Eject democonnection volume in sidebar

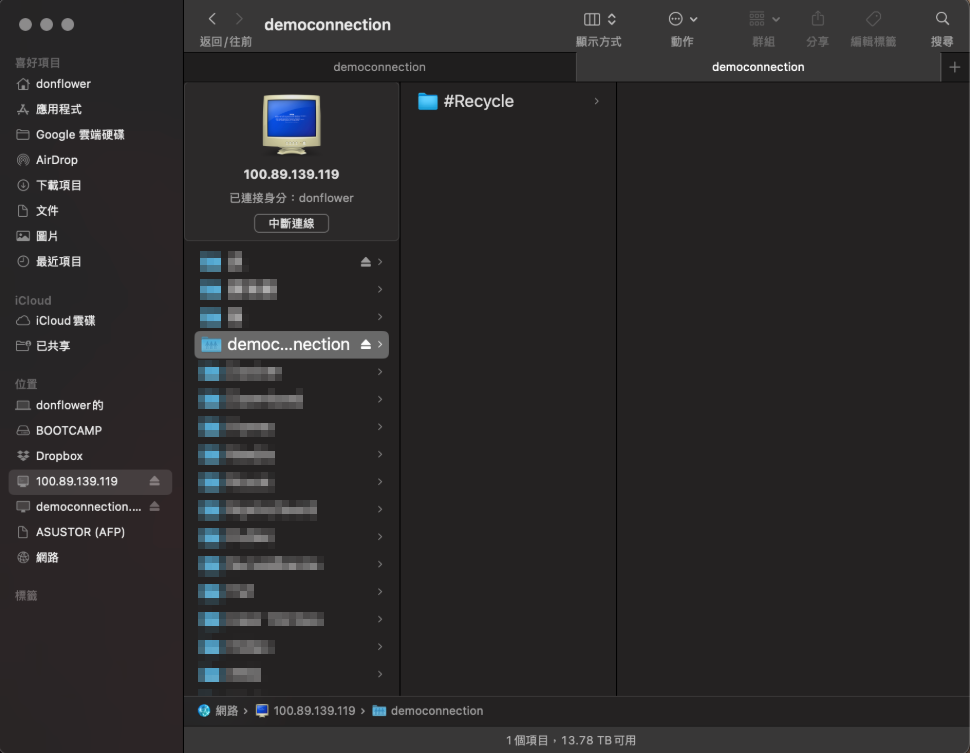[154, 507]
